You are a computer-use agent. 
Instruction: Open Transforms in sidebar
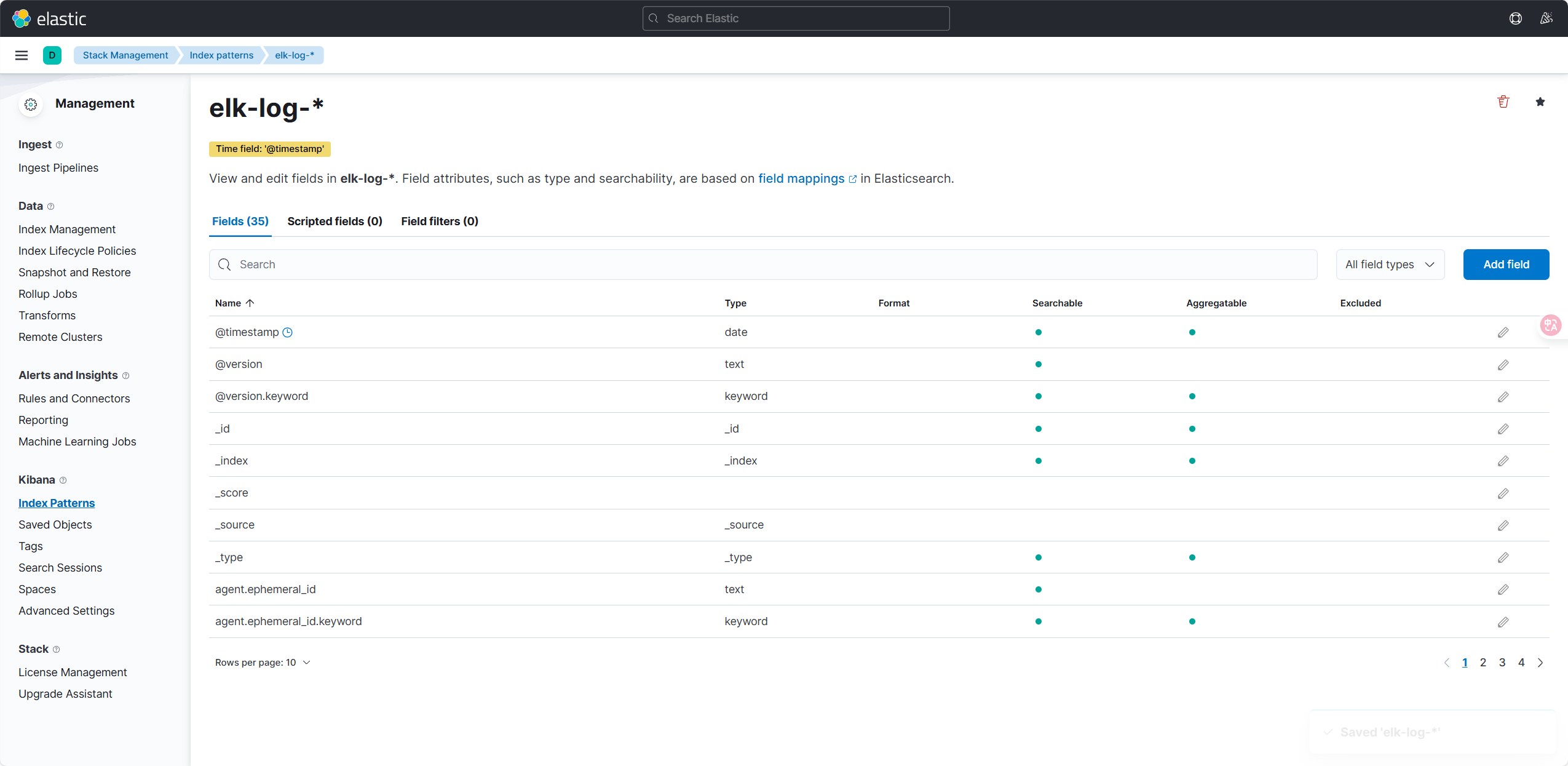47,316
